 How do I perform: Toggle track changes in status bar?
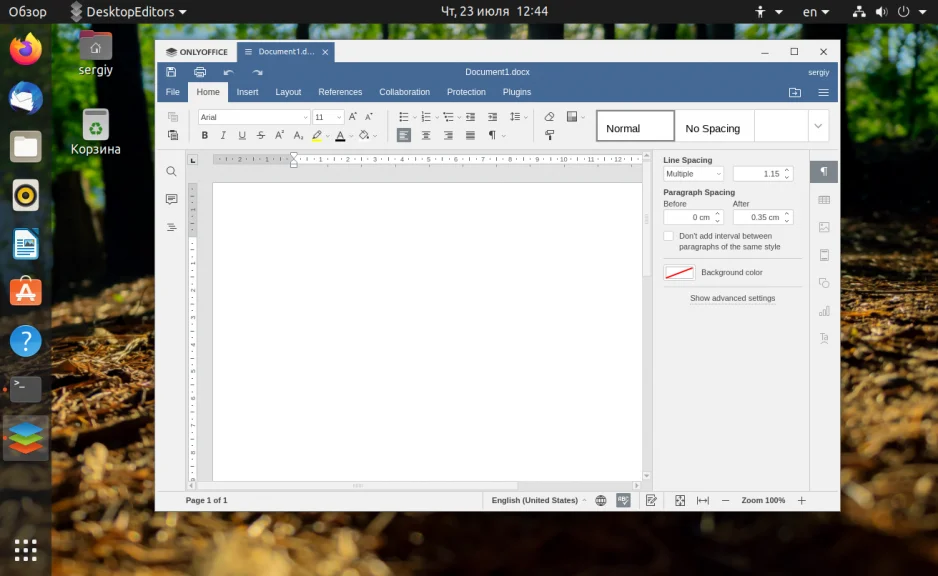tap(651, 500)
